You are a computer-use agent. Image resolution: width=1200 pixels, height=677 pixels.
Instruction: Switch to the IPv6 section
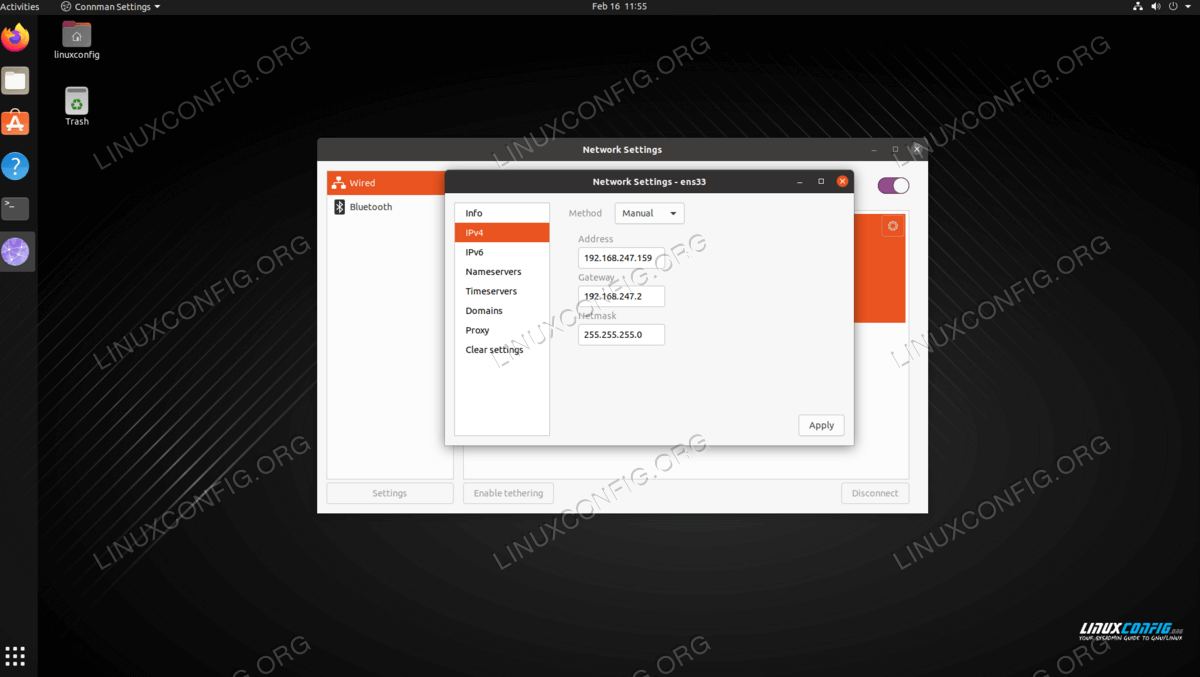click(x=502, y=252)
